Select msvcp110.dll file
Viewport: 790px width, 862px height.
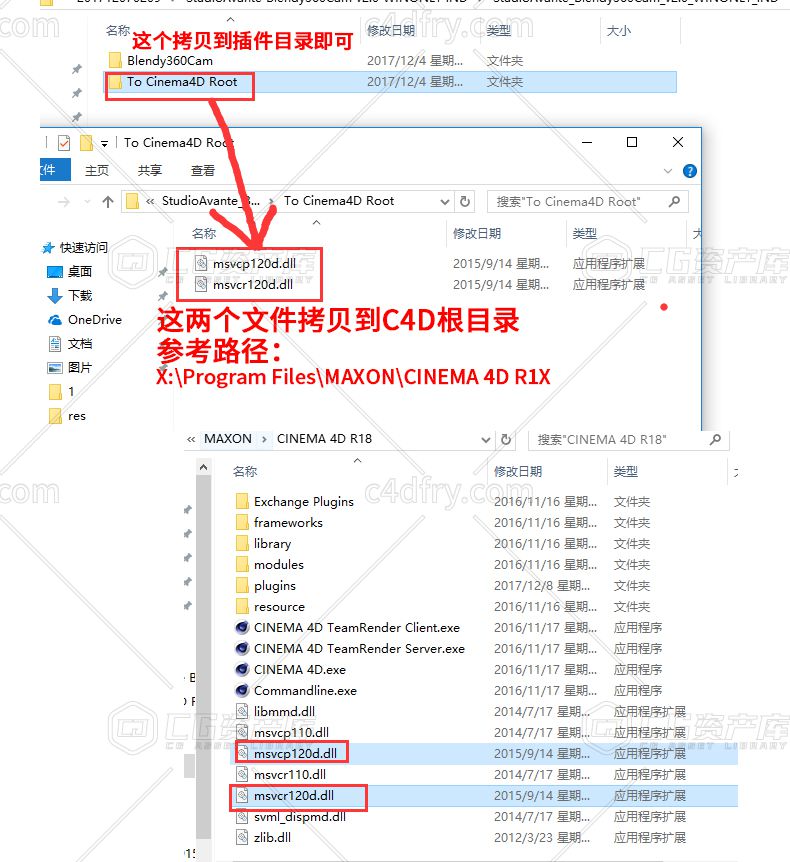coord(283,732)
